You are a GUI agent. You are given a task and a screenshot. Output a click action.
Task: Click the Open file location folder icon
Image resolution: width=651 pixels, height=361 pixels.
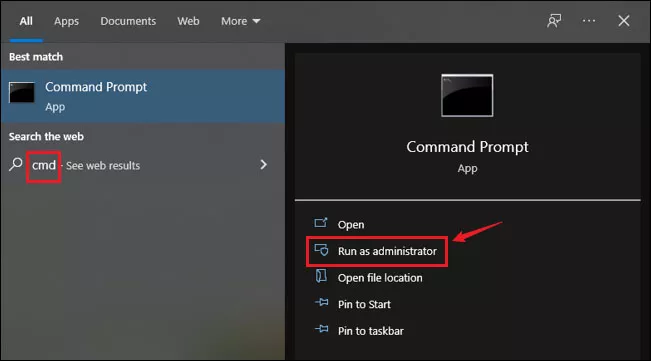[321, 276]
